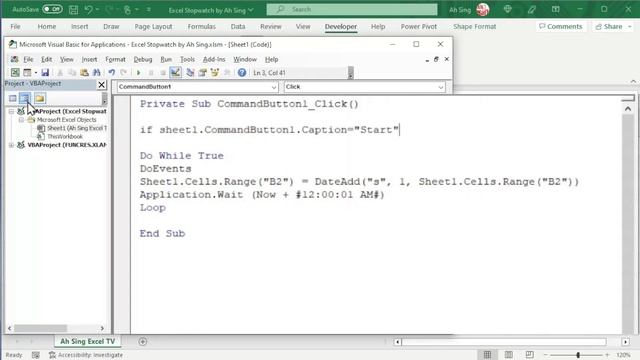This screenshot has width=640, height=360.
Task: Open the VBA editor Insert menu
Action: 89,60
